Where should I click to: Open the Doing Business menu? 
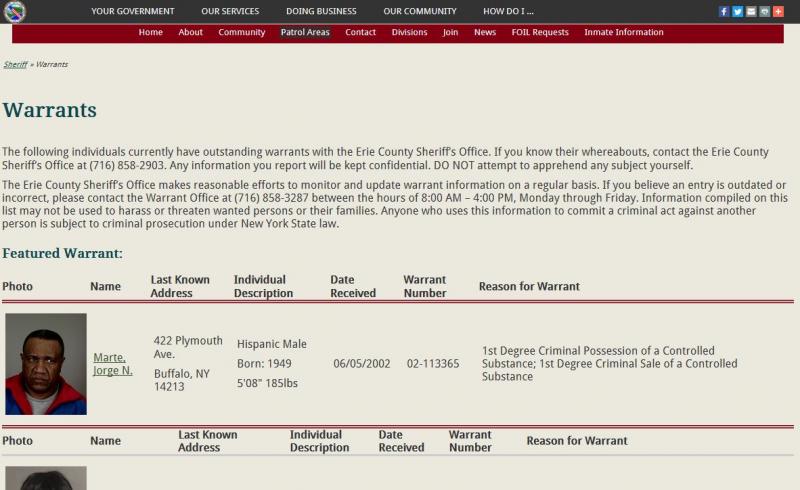[321, 11]
